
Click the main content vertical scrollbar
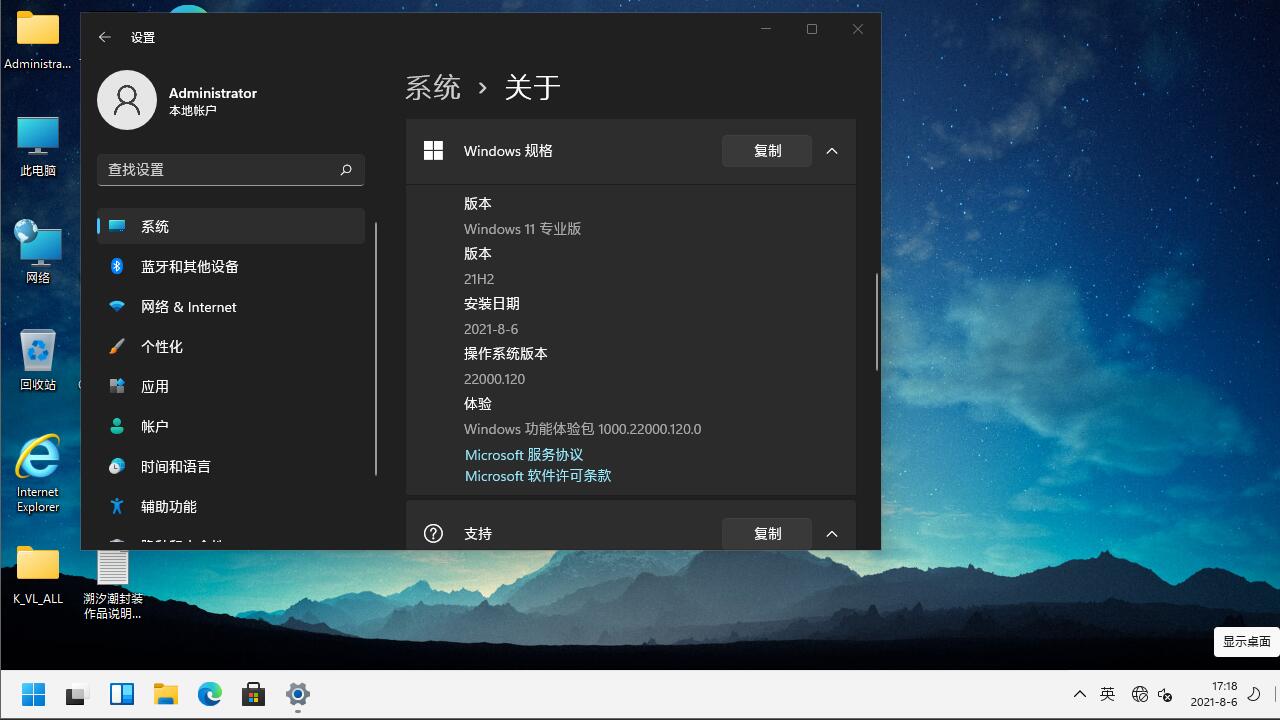[877, 322]
